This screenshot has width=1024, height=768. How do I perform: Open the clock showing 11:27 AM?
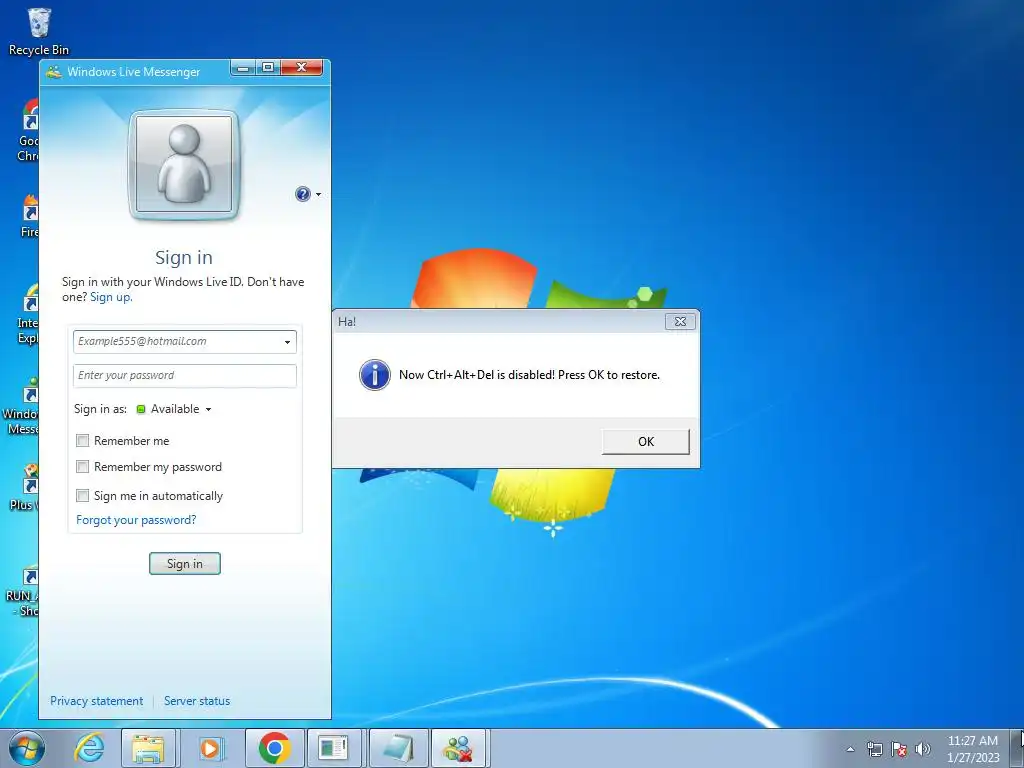click(972, 749)
